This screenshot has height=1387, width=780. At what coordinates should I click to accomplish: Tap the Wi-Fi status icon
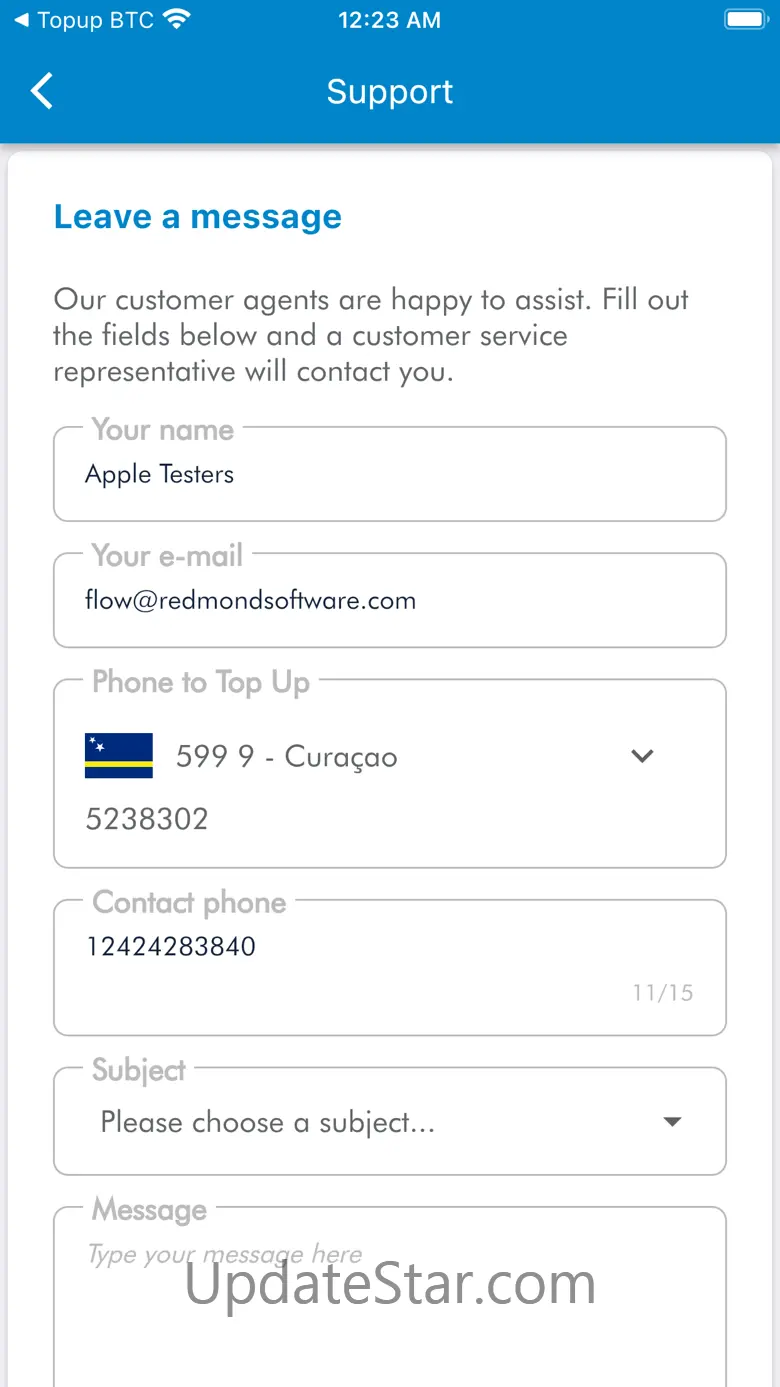177,20
